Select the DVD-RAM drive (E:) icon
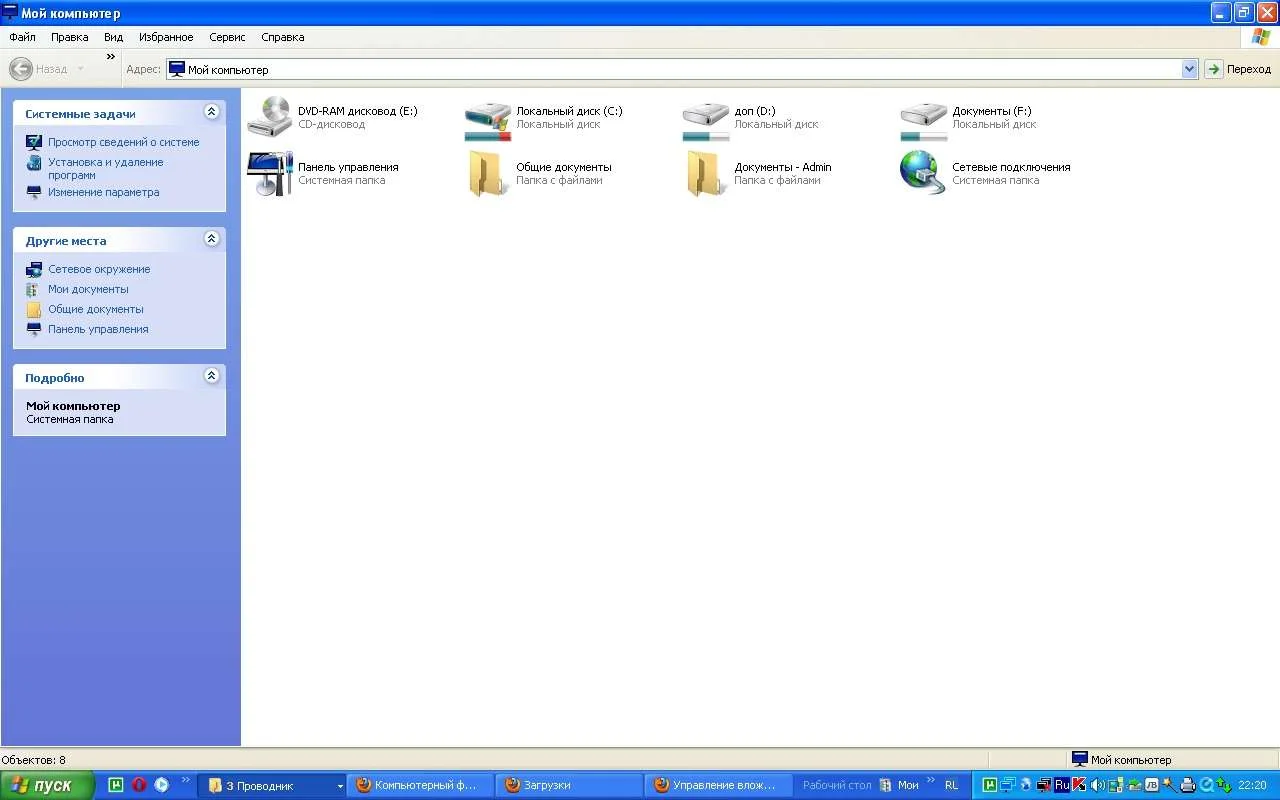 click(x=270, y=118)
